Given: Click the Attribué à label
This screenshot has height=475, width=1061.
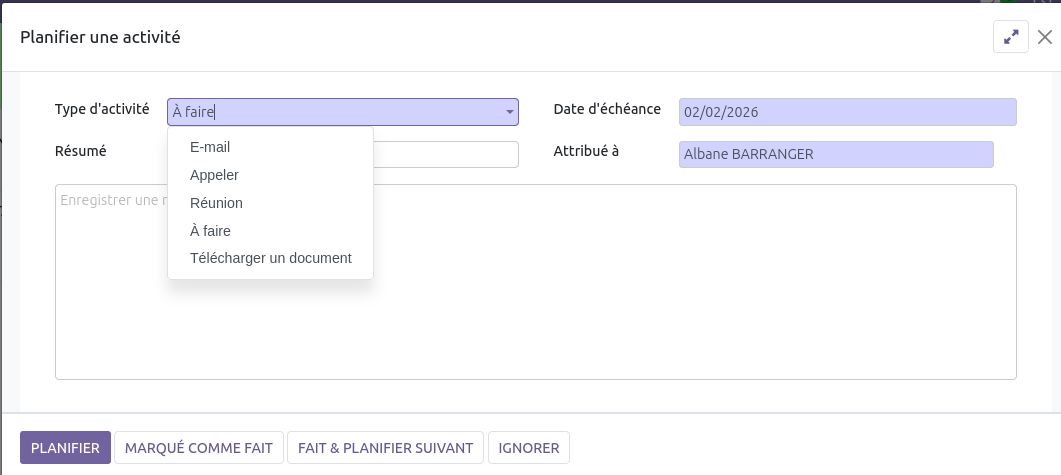Looking at the screenshot, I should click(x=586, y=151).
